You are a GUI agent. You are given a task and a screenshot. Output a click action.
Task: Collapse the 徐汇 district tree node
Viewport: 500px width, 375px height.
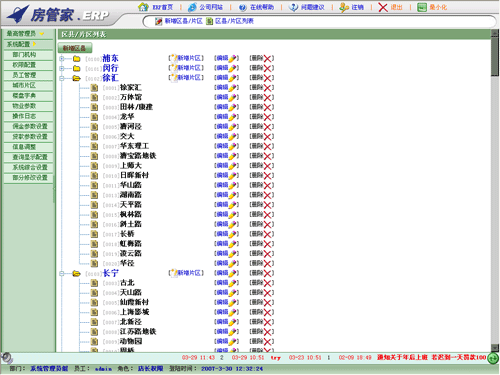click(x=62, y=78)
